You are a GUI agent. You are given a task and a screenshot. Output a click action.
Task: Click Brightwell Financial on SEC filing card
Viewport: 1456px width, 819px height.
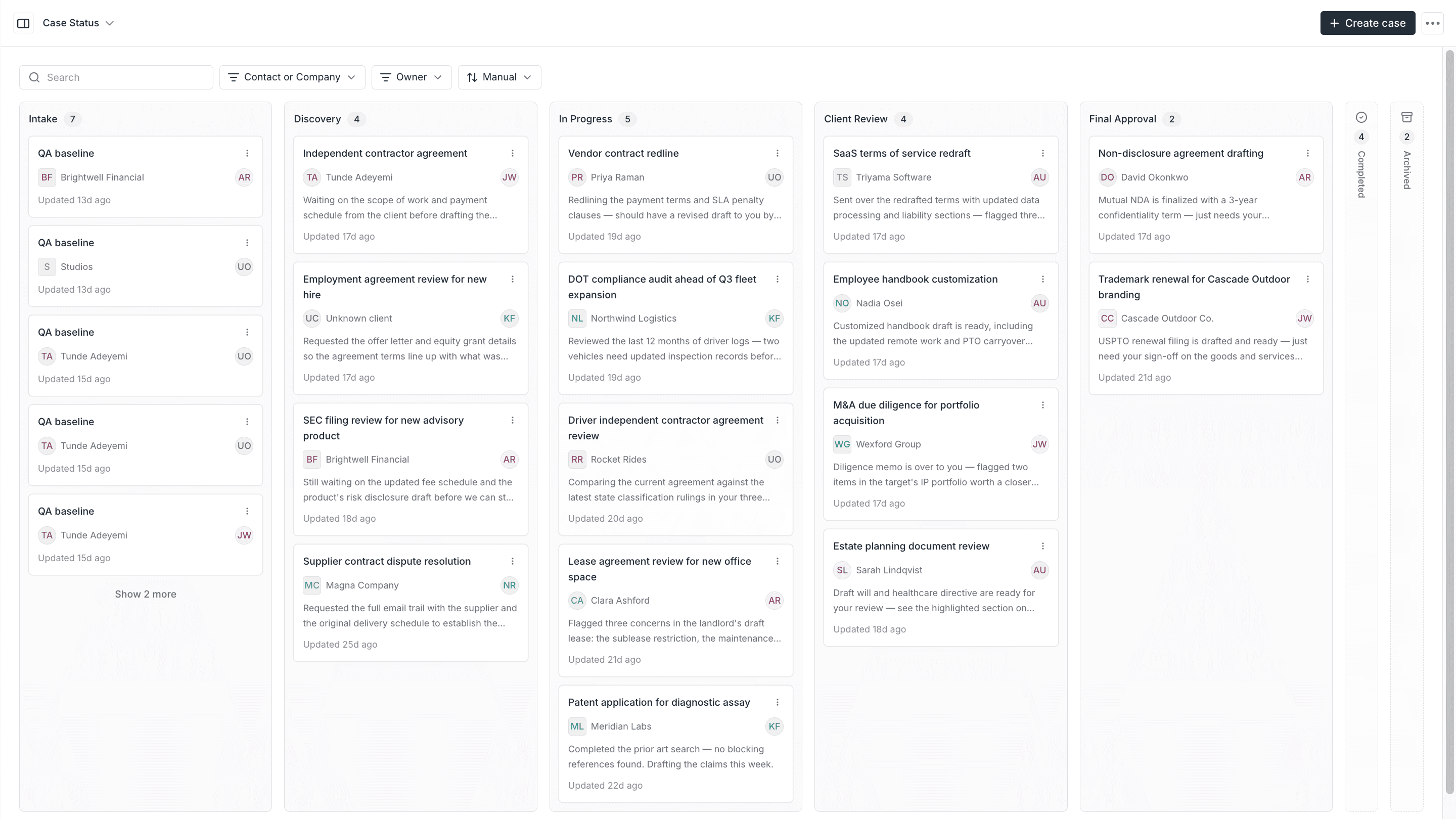tap(367, 460)
